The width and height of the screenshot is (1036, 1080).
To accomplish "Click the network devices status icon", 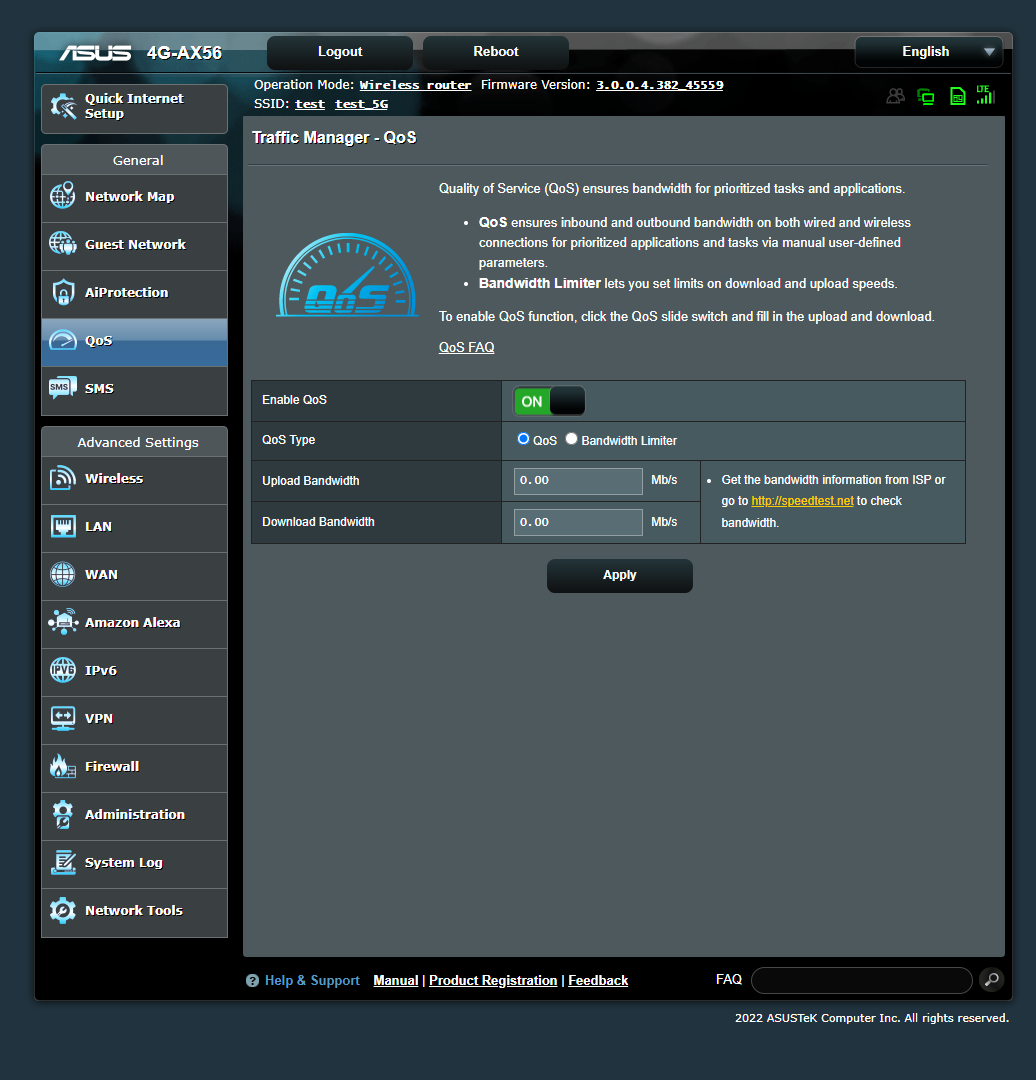I will click(926, 96).
